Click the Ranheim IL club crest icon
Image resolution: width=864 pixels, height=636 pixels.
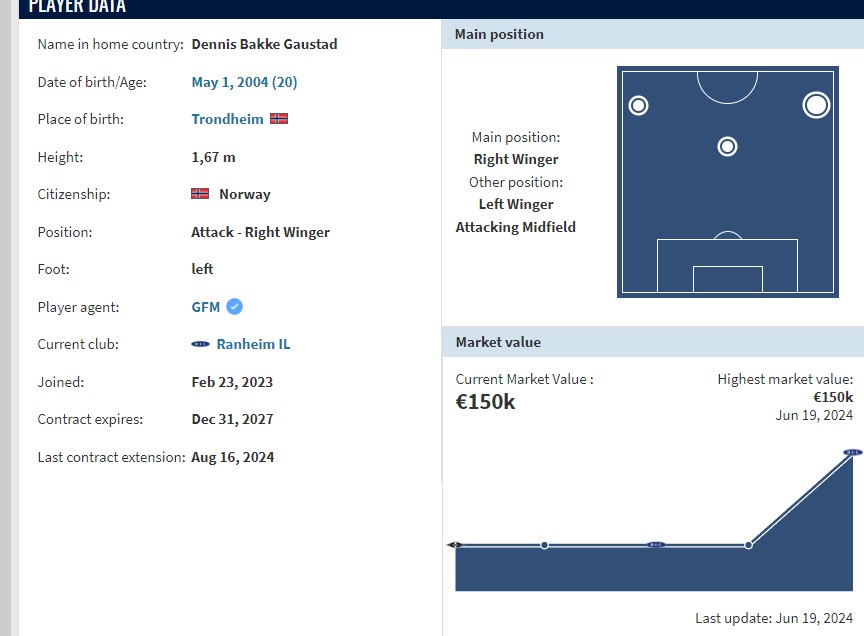click(200, 344)
